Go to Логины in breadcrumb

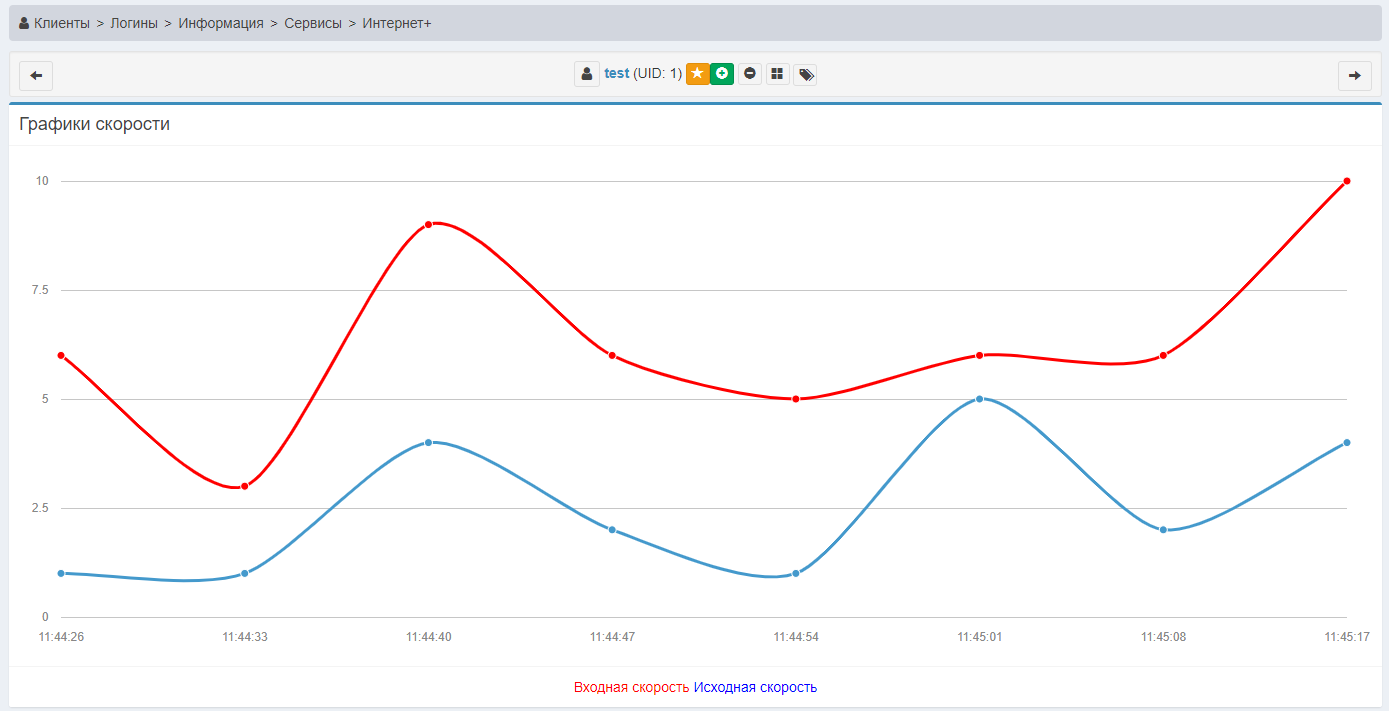pos(134,23)
